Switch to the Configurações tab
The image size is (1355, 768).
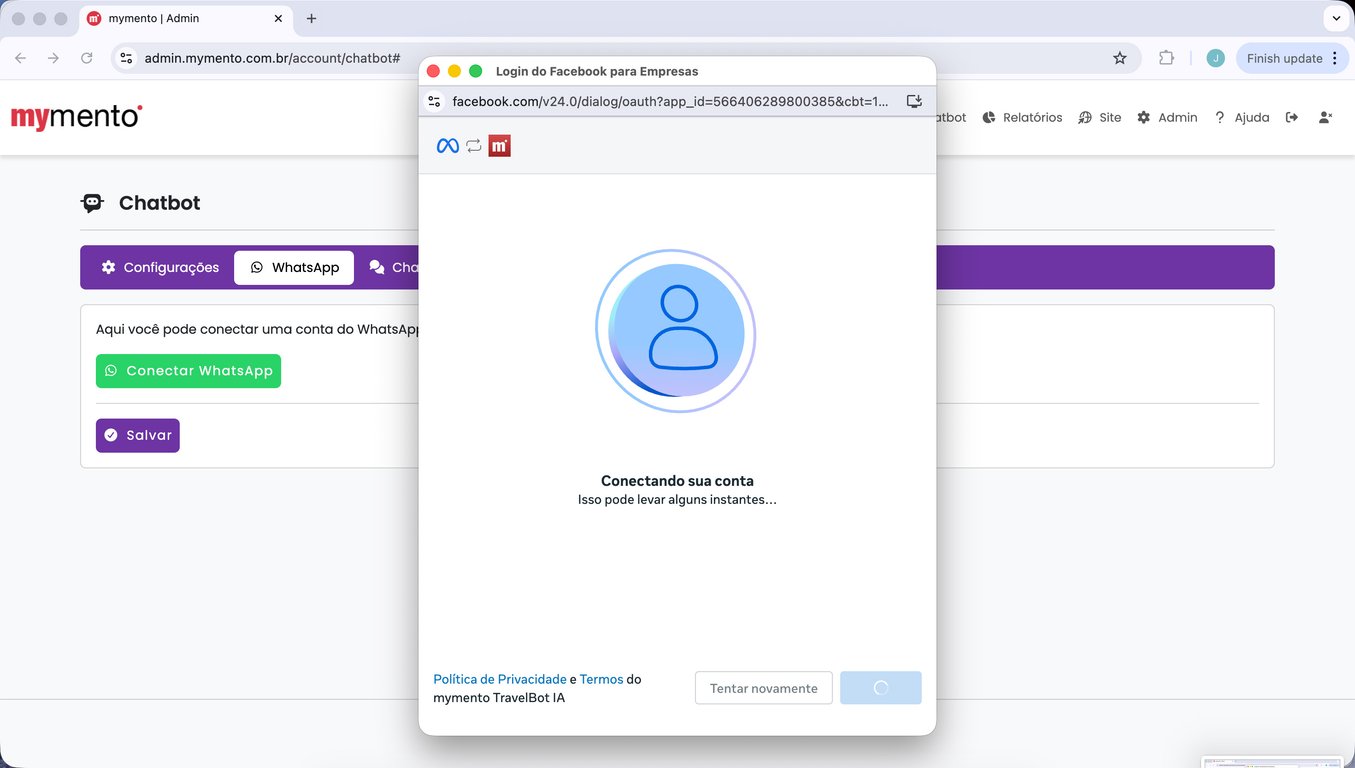click(160, 268)
